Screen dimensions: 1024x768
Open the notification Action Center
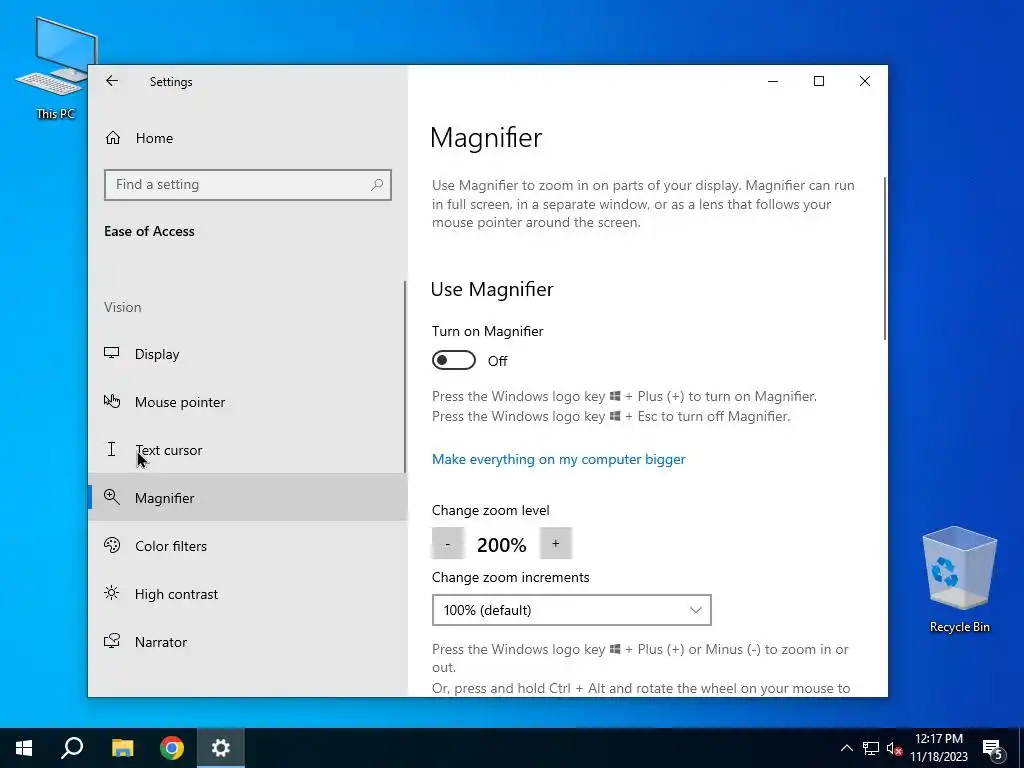click(x=993, y=749)
